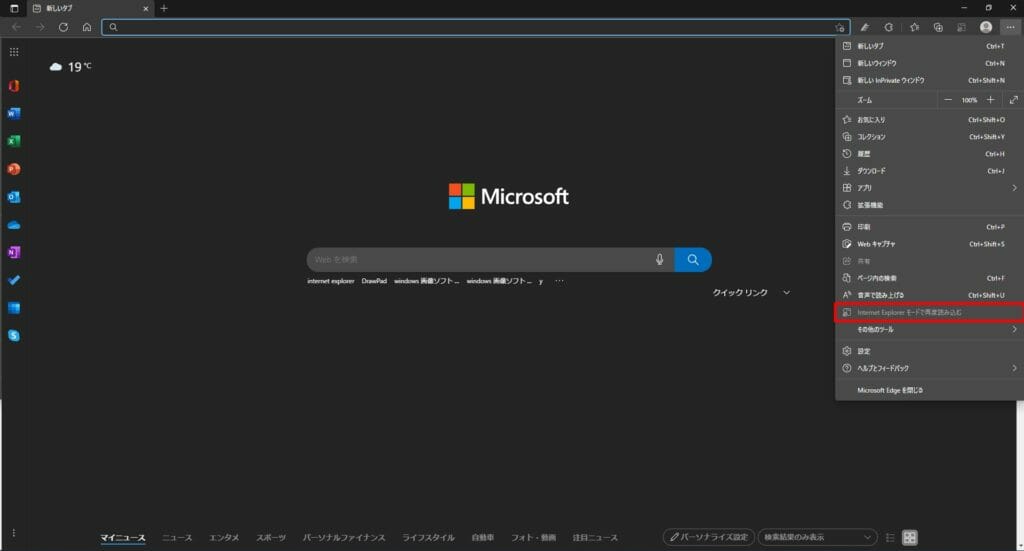Screen dimensions: 1024x551
Task: Select 新しいタブ menu item
Action: click(x=929, y=46)
